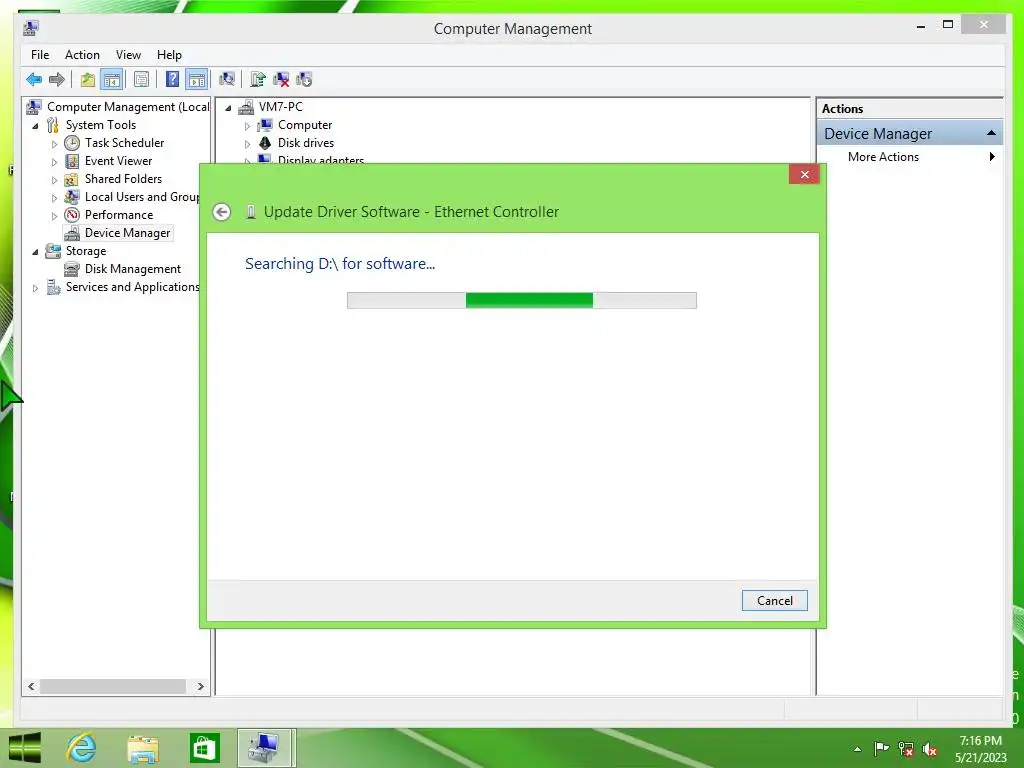Toggle Show/Hide Action Pane toolbar icon

pyautogui.click(x=197, y=80)
